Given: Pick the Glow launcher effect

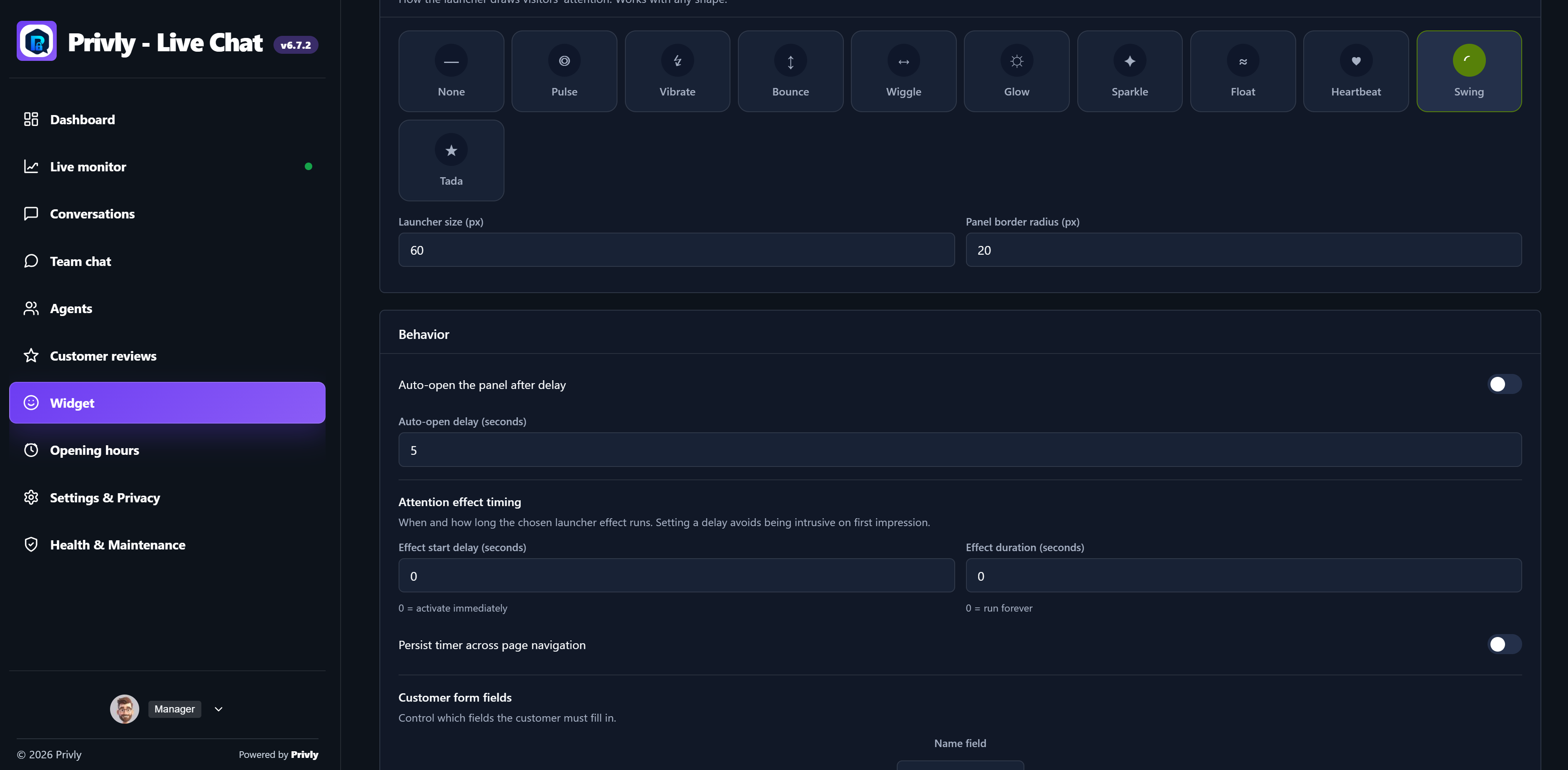Looking at the screenshot, I should click(x=1016, y=71).
